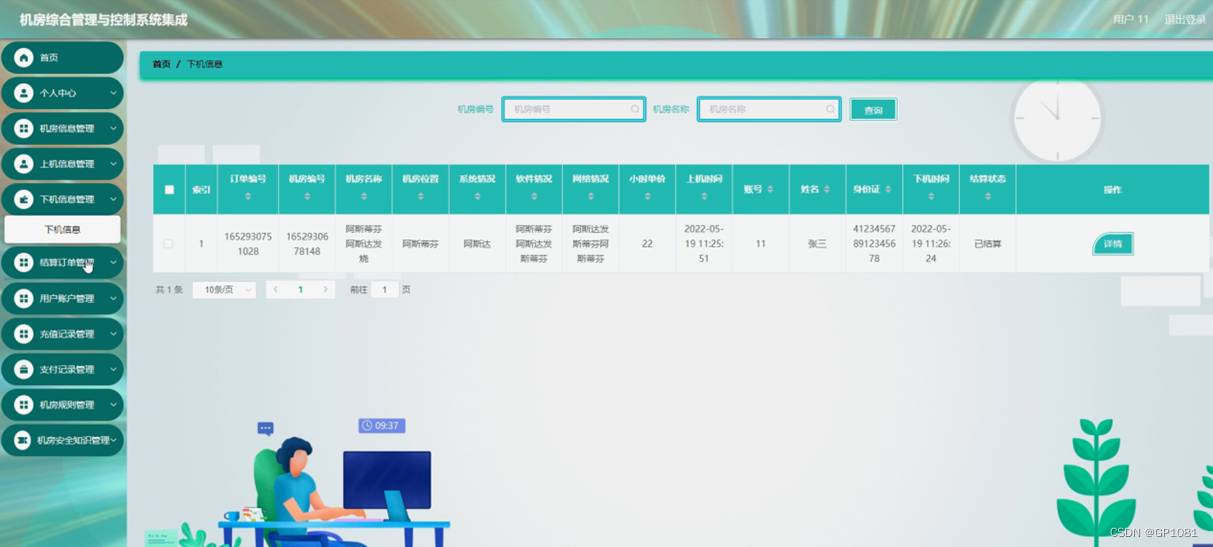Focus the 机房名称 search input
The height and width of the screenshot is (547, 1213).
(769, 109)
